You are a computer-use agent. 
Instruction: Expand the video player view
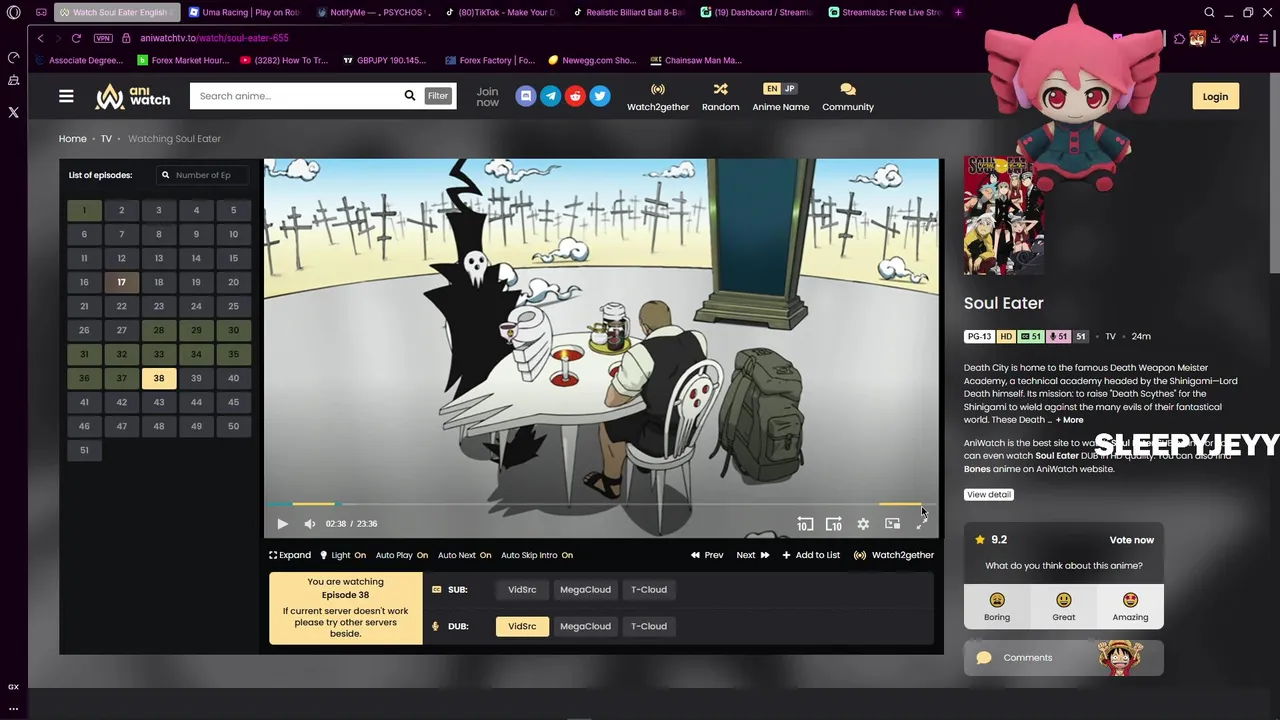click(290, 555)
